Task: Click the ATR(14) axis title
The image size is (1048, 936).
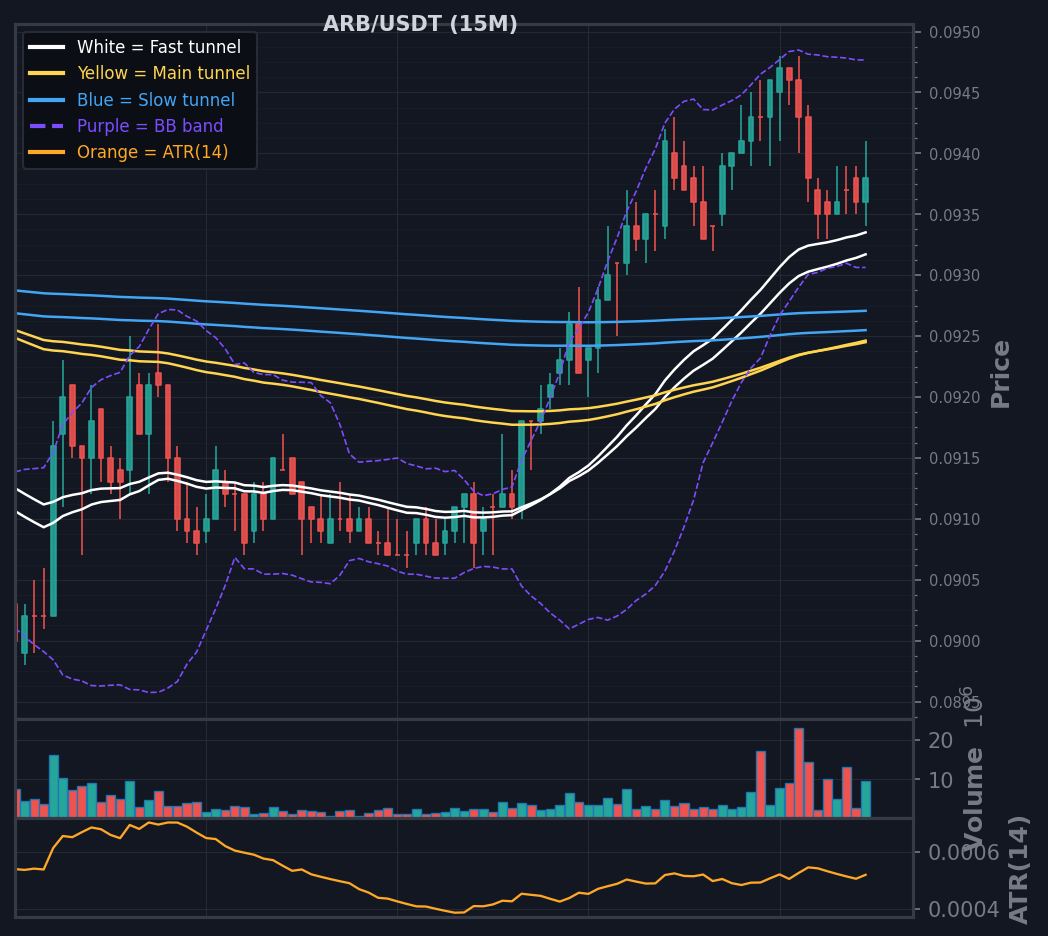Action: pos(1018,870)
